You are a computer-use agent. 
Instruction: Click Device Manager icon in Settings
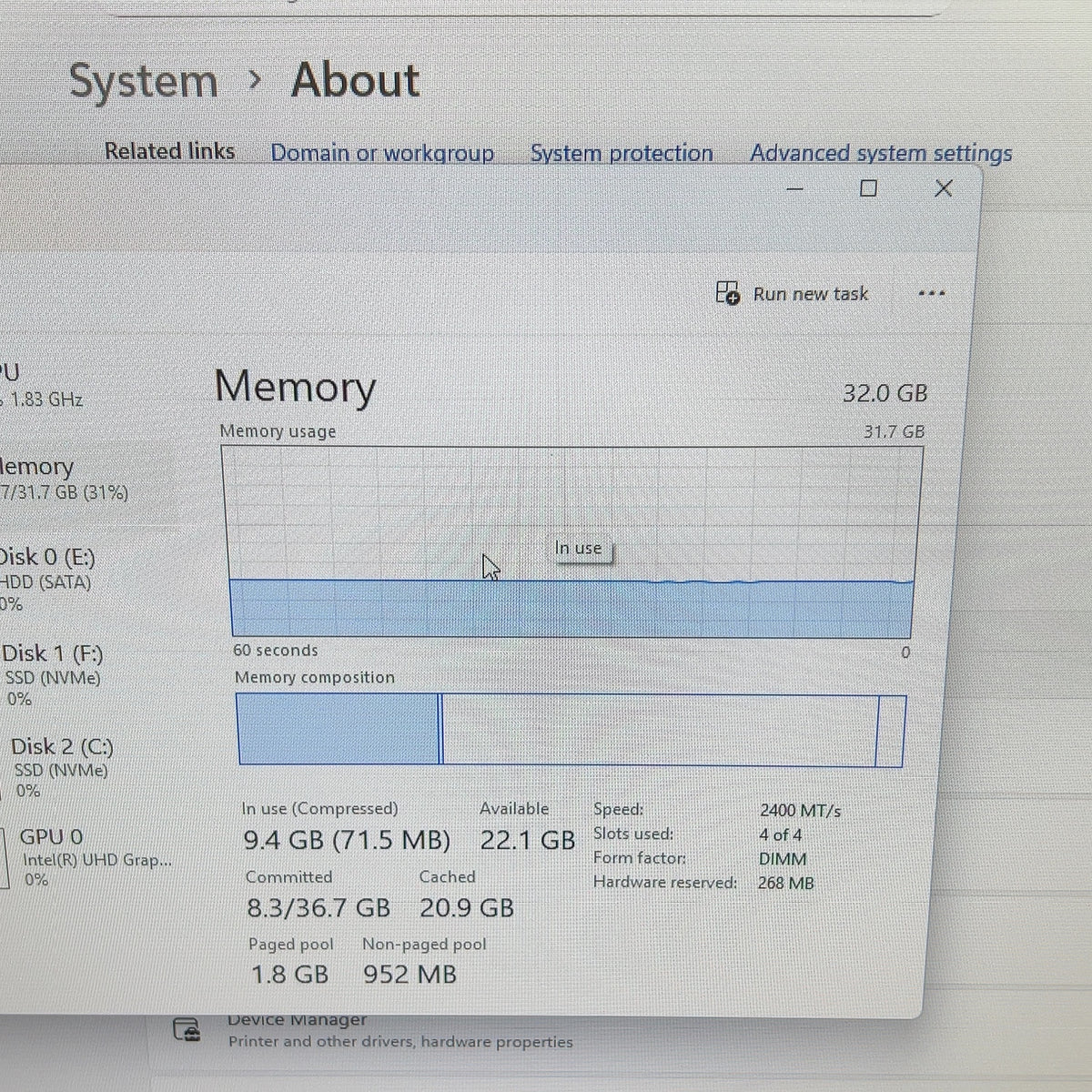pos(186,1030)
